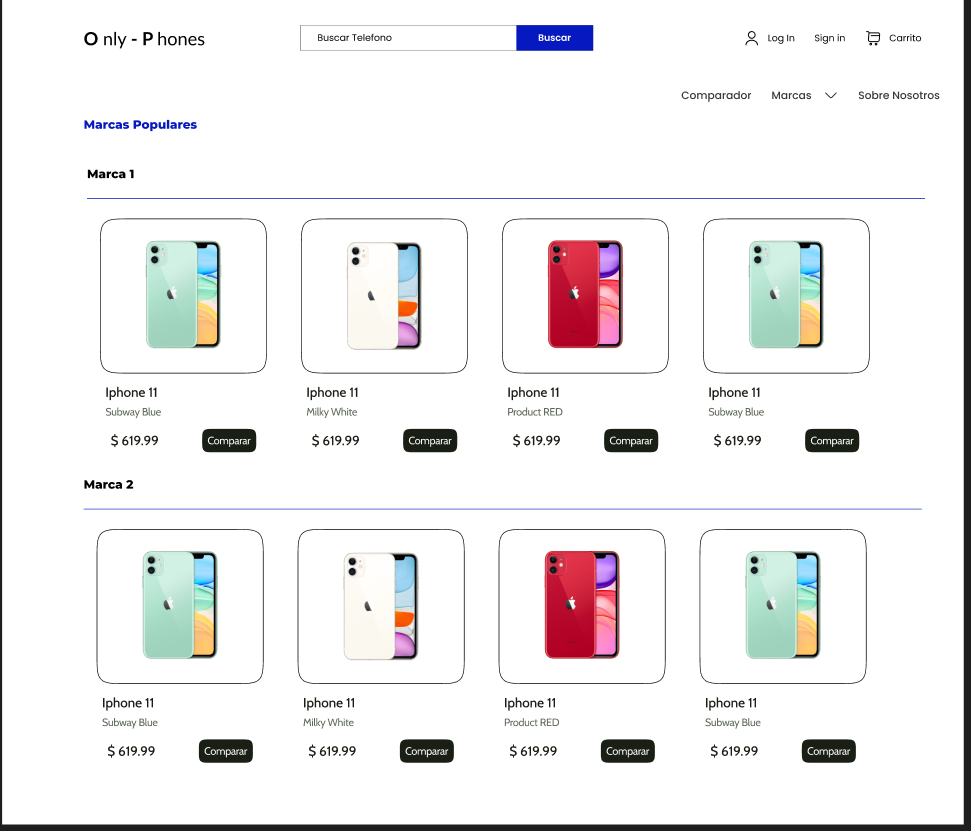Compare the Product RED iPhone 11 in Marca 1
Image resolution: width=971 pixels, height=831 pixels.
[631, 440]
